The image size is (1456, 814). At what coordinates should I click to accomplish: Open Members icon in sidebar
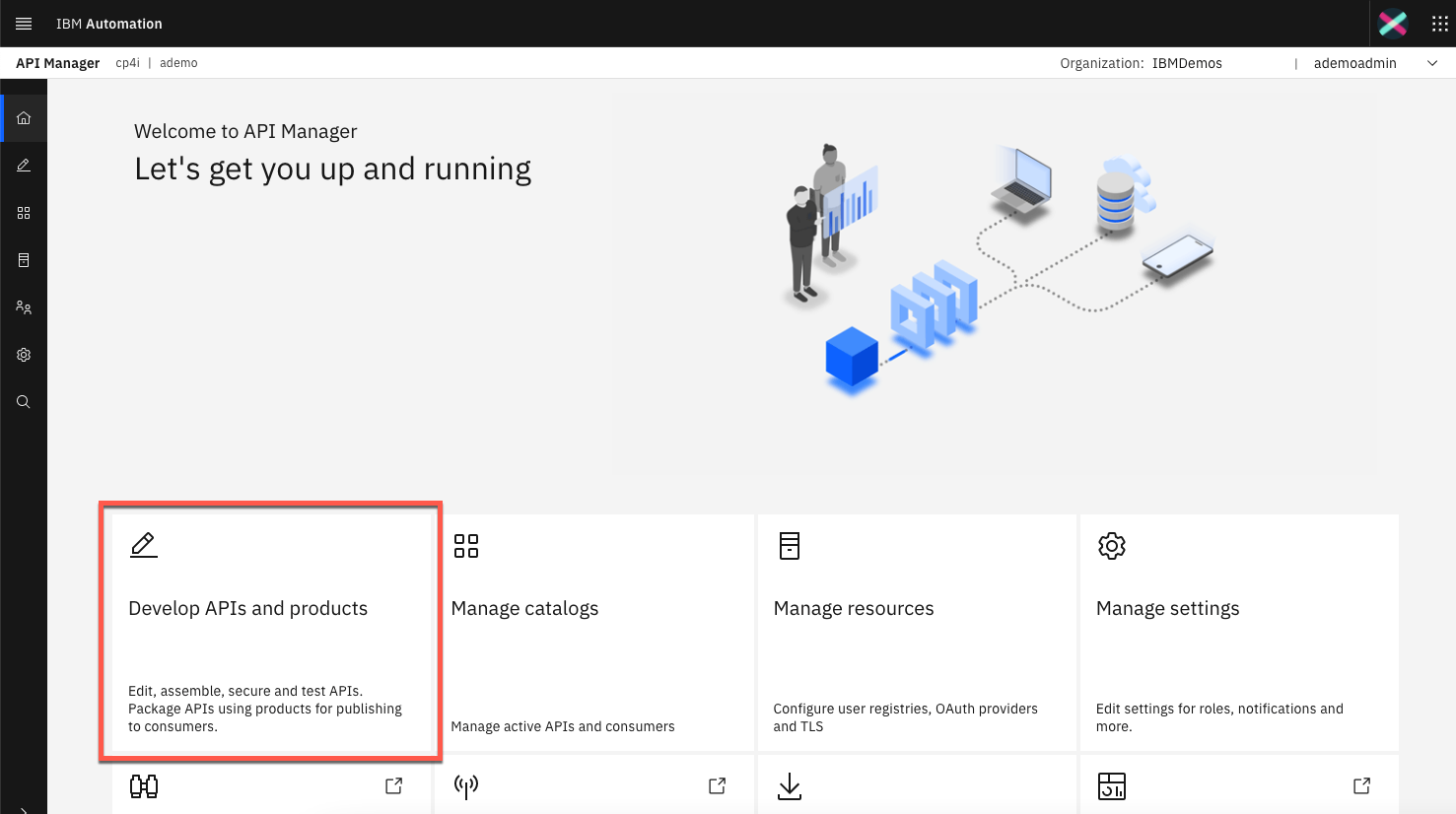coord(24,307)
